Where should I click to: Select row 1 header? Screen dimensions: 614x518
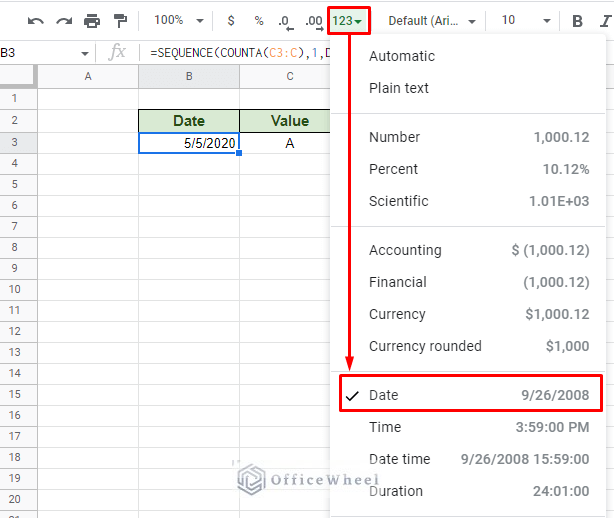click(x=18, y=98)
